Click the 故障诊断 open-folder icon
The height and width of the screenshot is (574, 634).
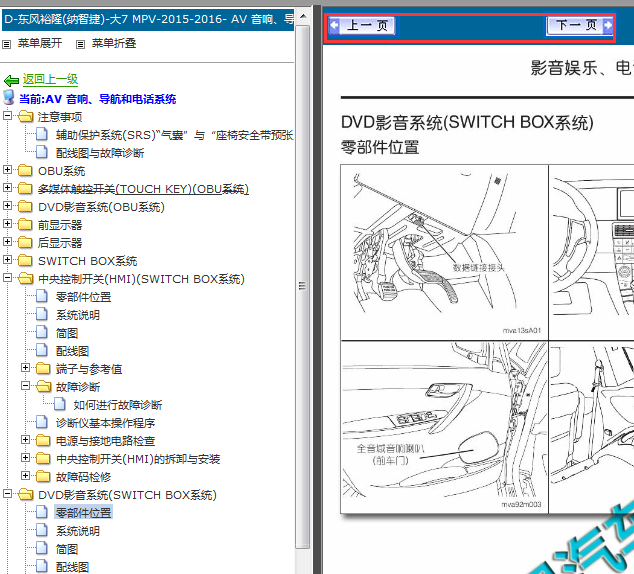(43, 387)
